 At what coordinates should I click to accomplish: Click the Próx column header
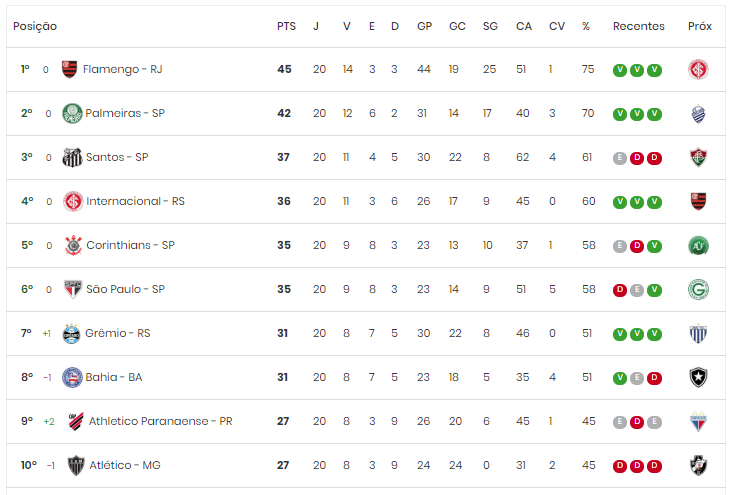[699, 26]
